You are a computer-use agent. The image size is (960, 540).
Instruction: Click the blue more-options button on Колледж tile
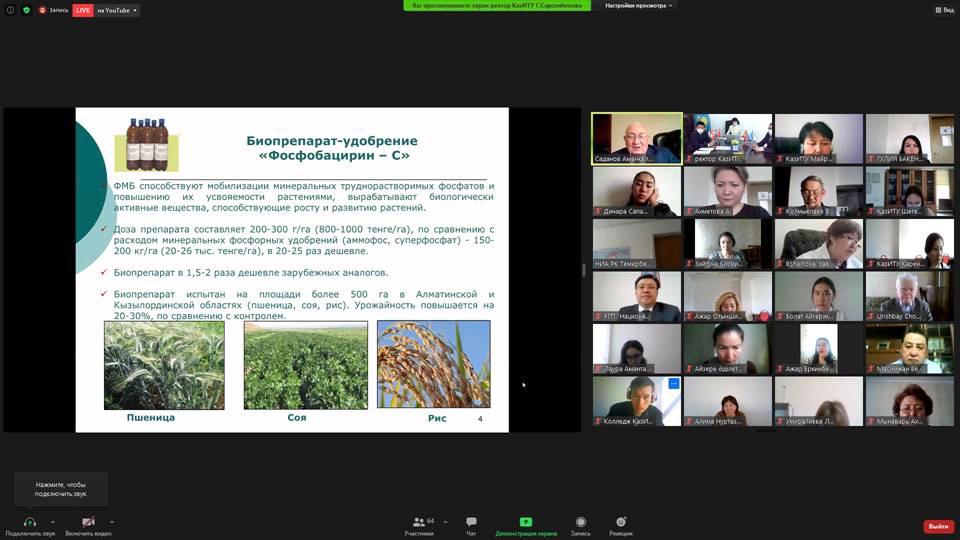click(x=674, y=384)
